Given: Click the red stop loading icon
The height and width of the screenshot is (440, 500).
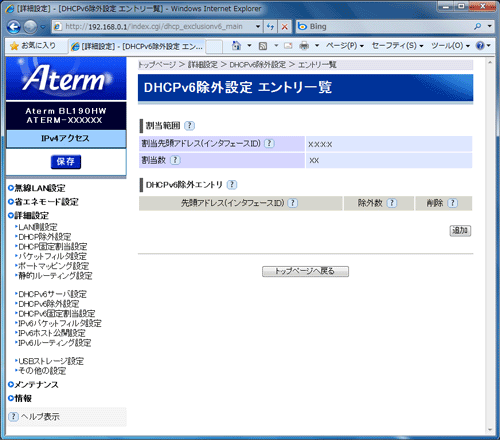Looking at the screenshot, I should 284,27.
